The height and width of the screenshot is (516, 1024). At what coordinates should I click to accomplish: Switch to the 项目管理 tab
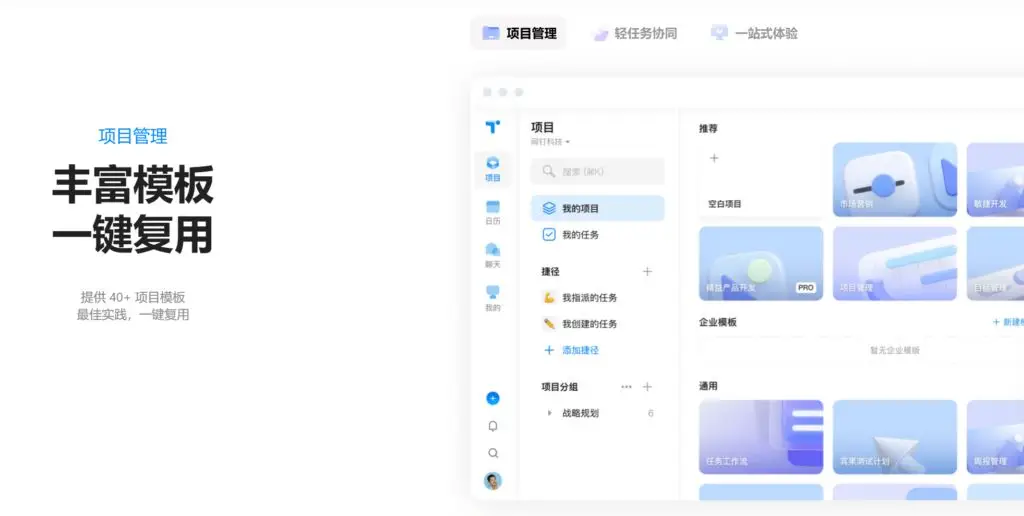pyautogui.click(x=519, y=33)
